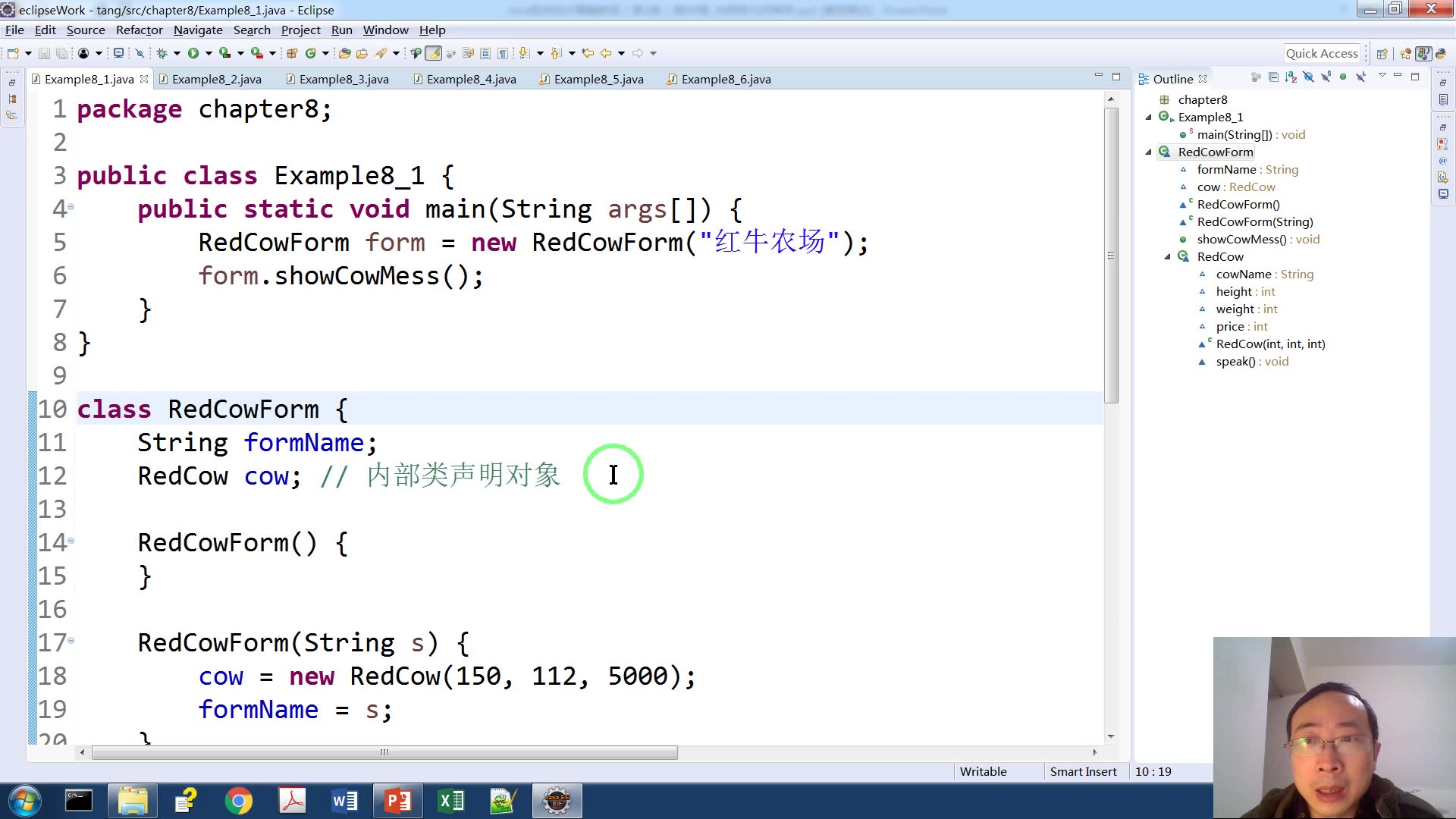
Task: Click the Writable status indicator
Action: click(983, 771)
